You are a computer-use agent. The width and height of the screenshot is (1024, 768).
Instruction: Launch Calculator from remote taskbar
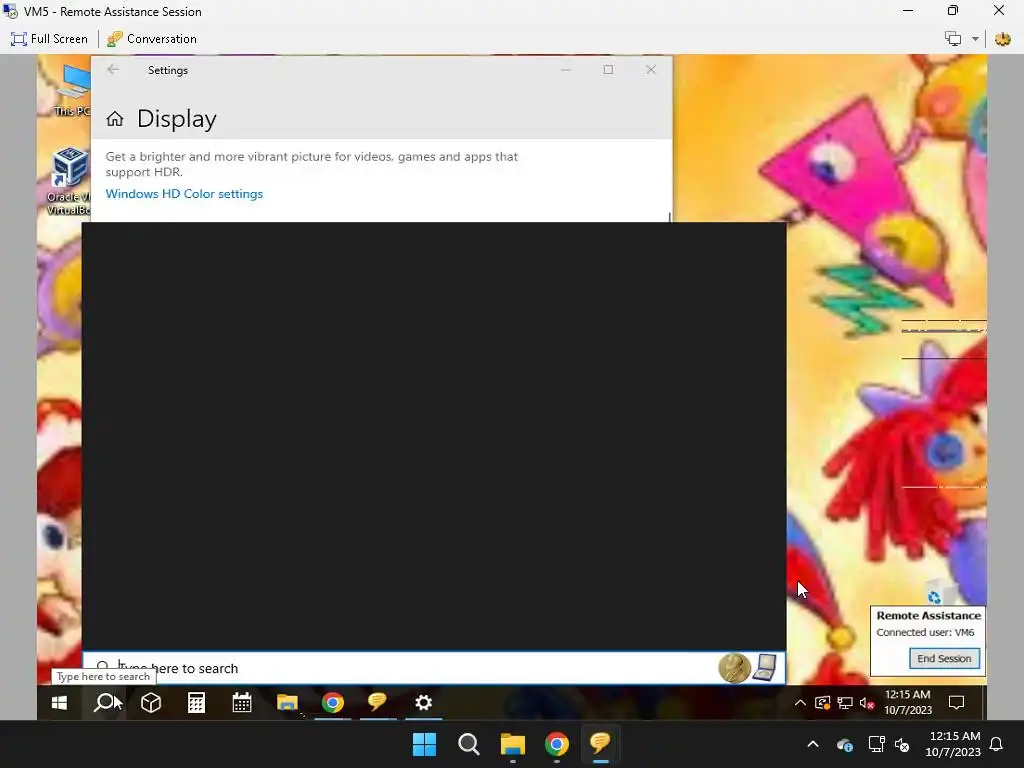(196, 703)
